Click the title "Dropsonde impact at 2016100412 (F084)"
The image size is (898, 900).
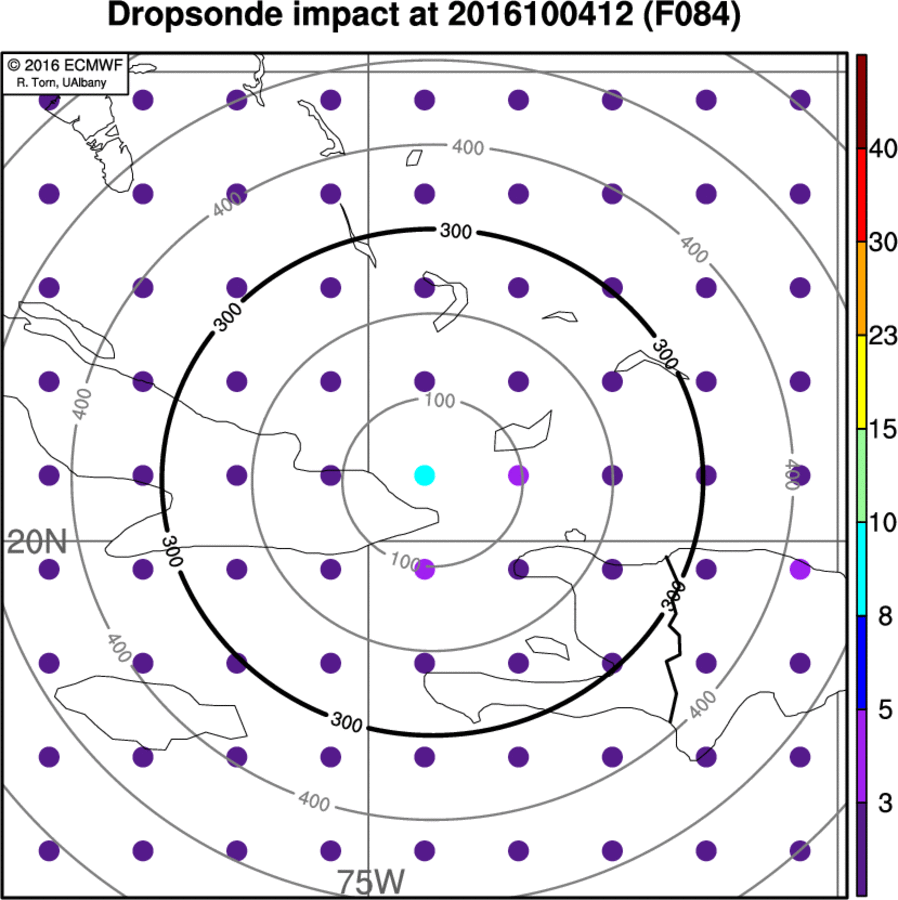(x=424, y=15)
